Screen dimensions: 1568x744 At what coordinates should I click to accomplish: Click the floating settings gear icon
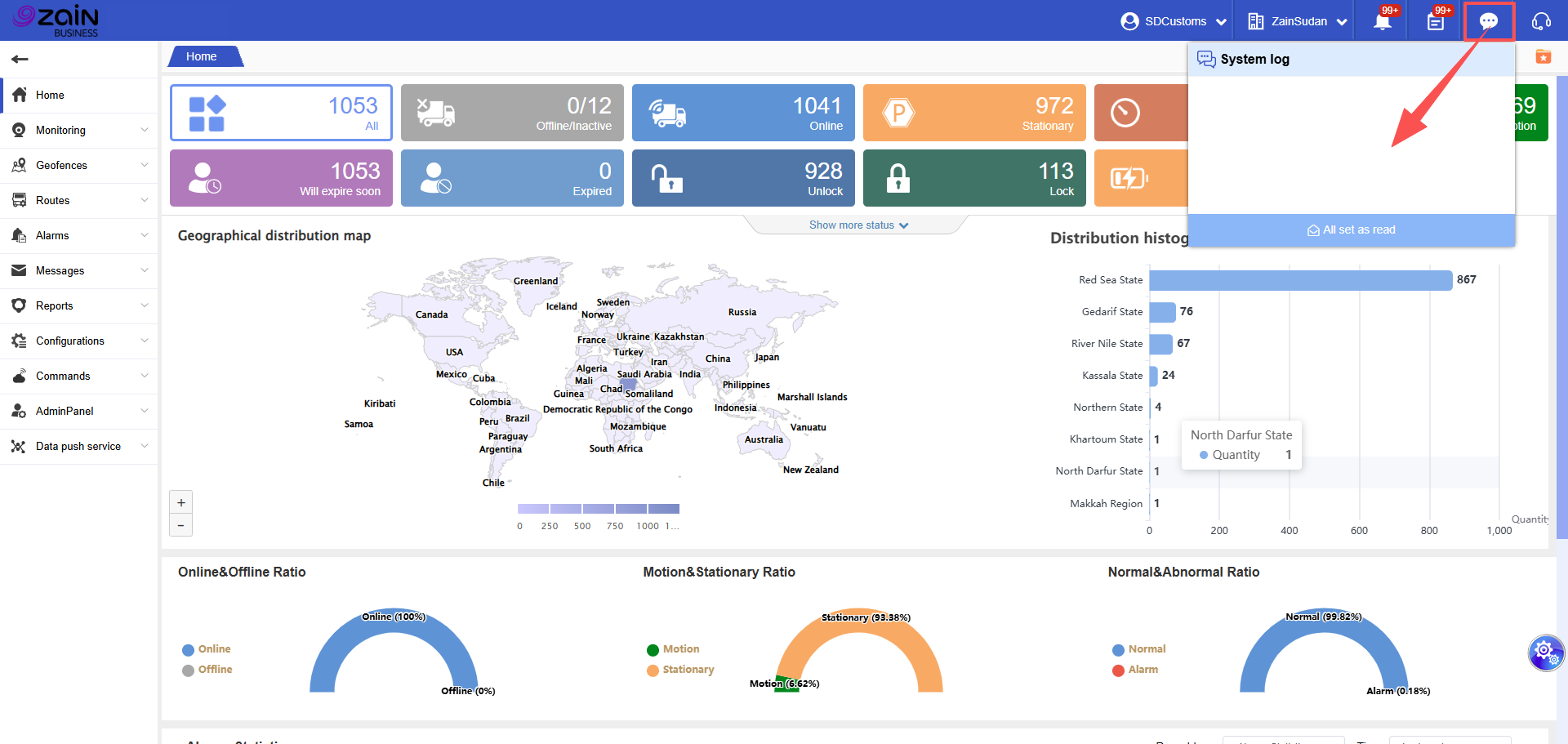pos(1544,652)
